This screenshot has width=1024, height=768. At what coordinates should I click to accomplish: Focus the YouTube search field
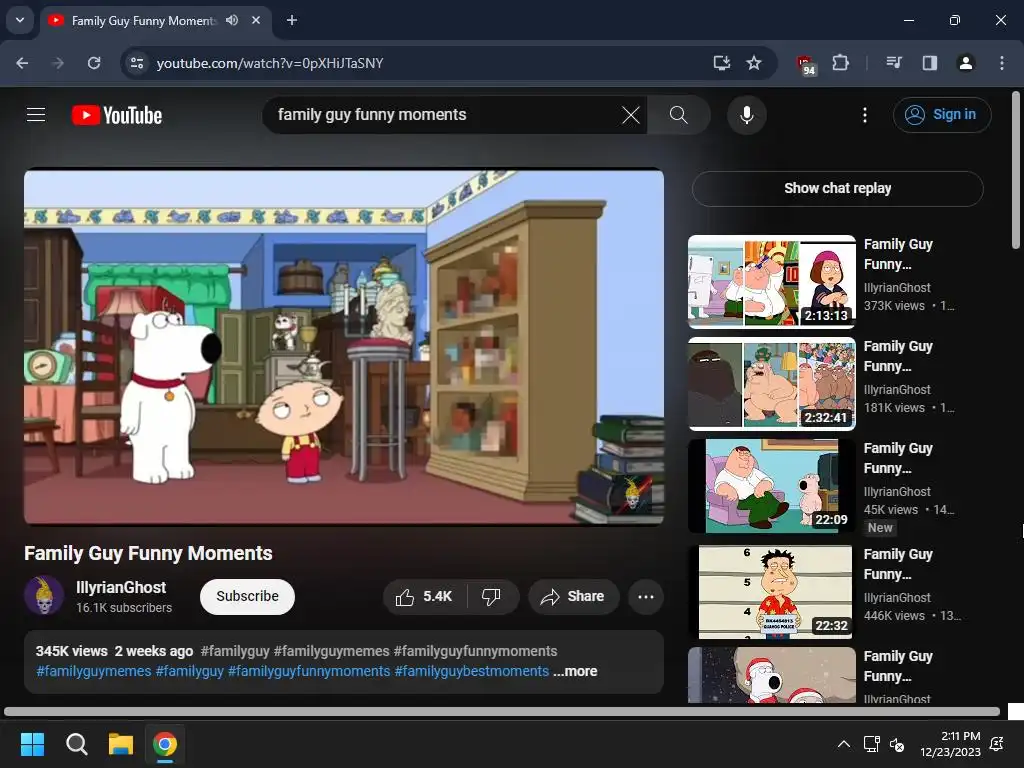pyautogui.click(x=444, y=115)
